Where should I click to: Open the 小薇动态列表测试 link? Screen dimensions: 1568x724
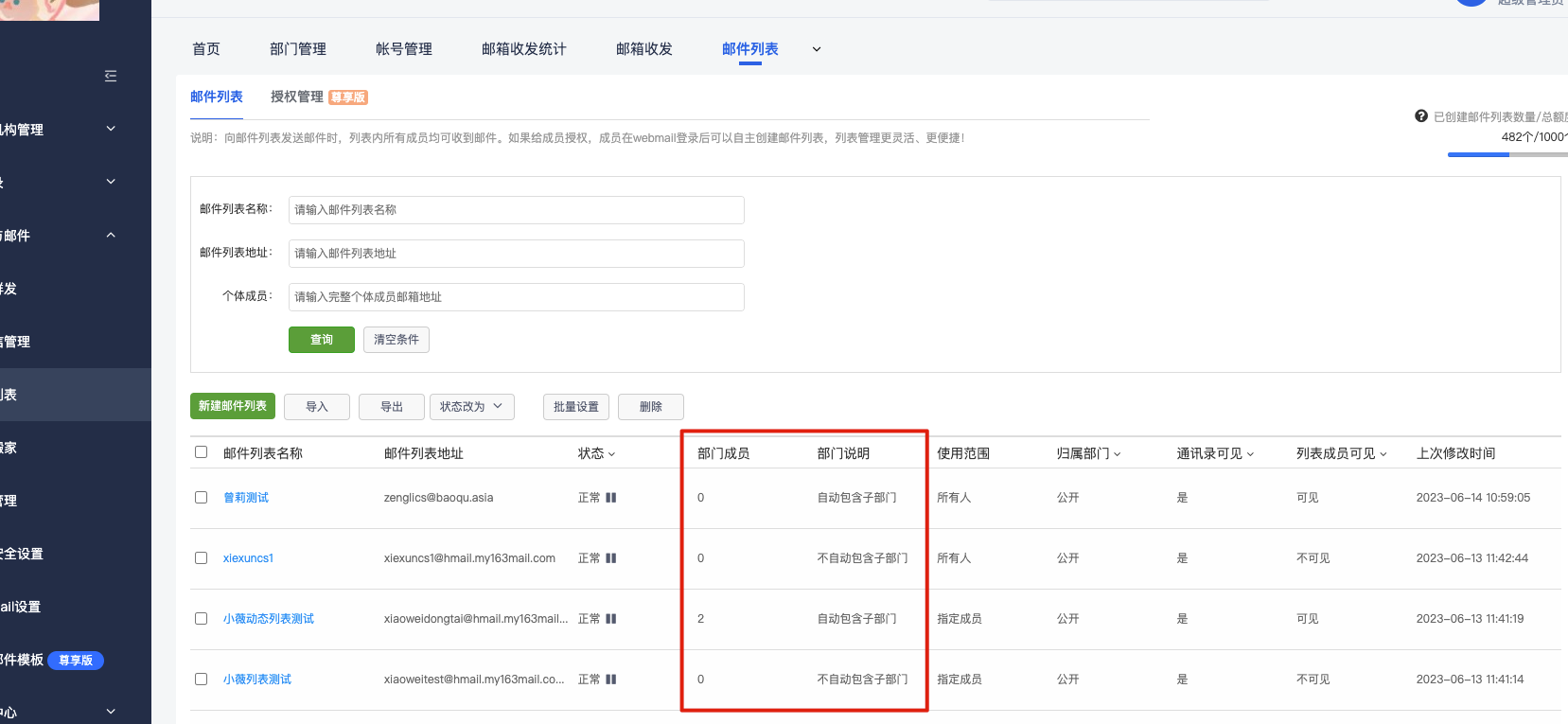point(269,619)
